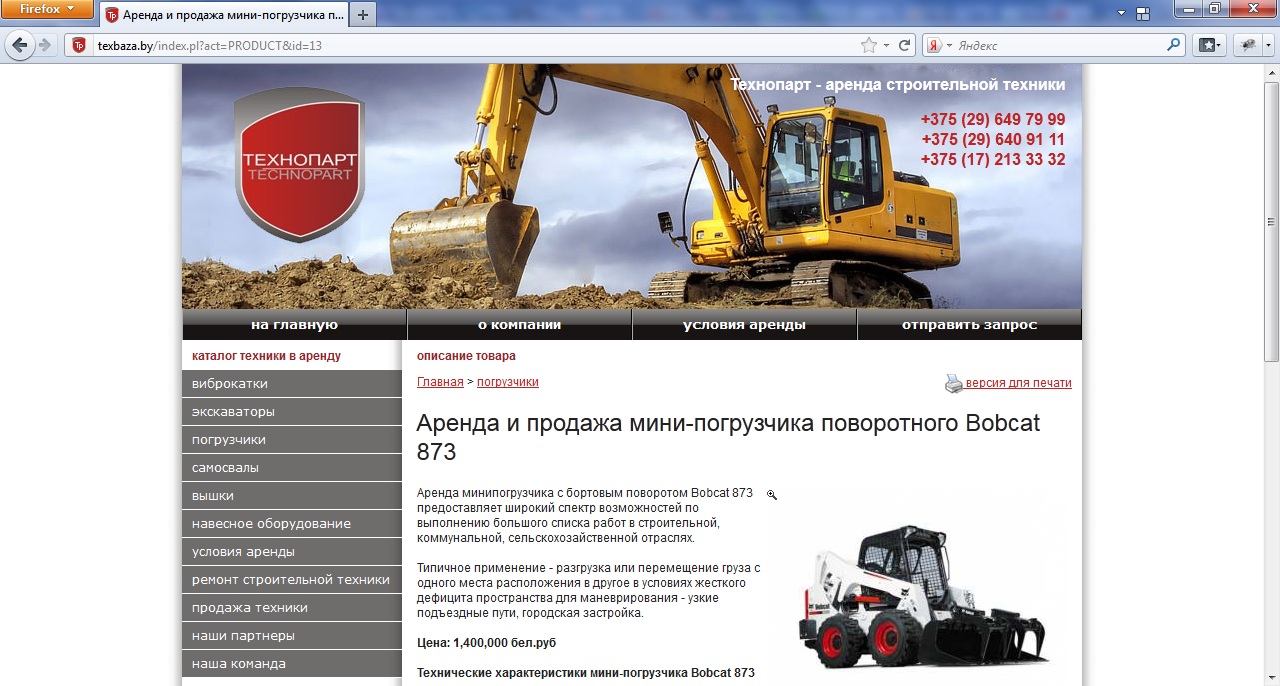Viewport: 1280px width, 686px height.
Task: Click the Yandex search engine icon
Action: tap(933, 45)
